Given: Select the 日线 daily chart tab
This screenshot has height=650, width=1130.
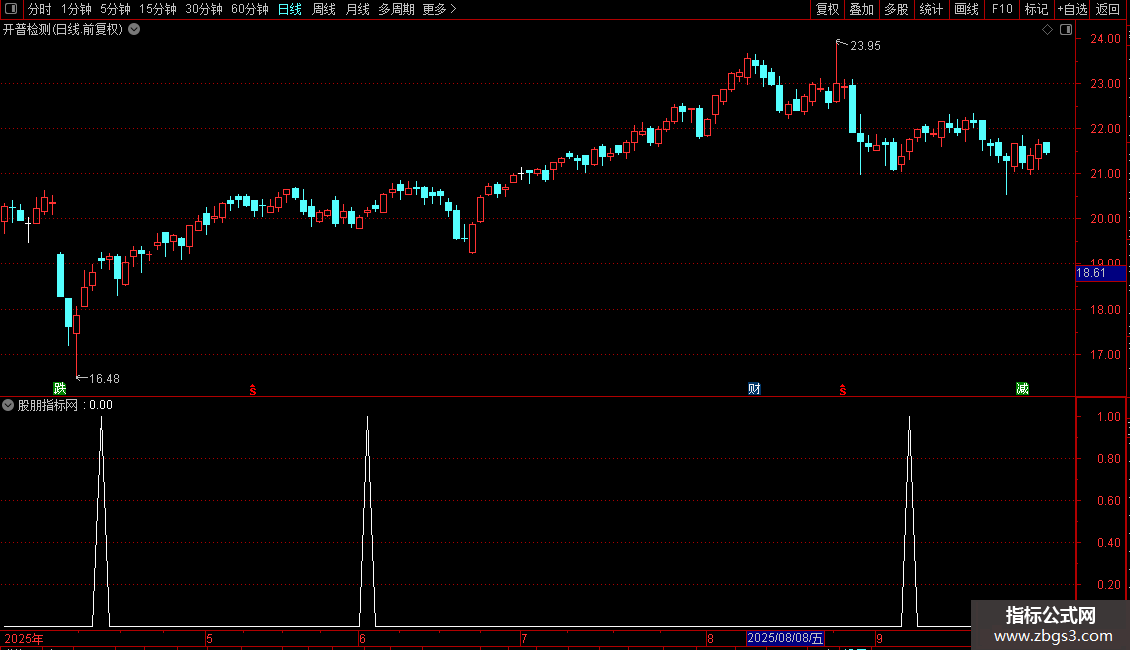Looking at the screenshot, I should tap(290, 9).
